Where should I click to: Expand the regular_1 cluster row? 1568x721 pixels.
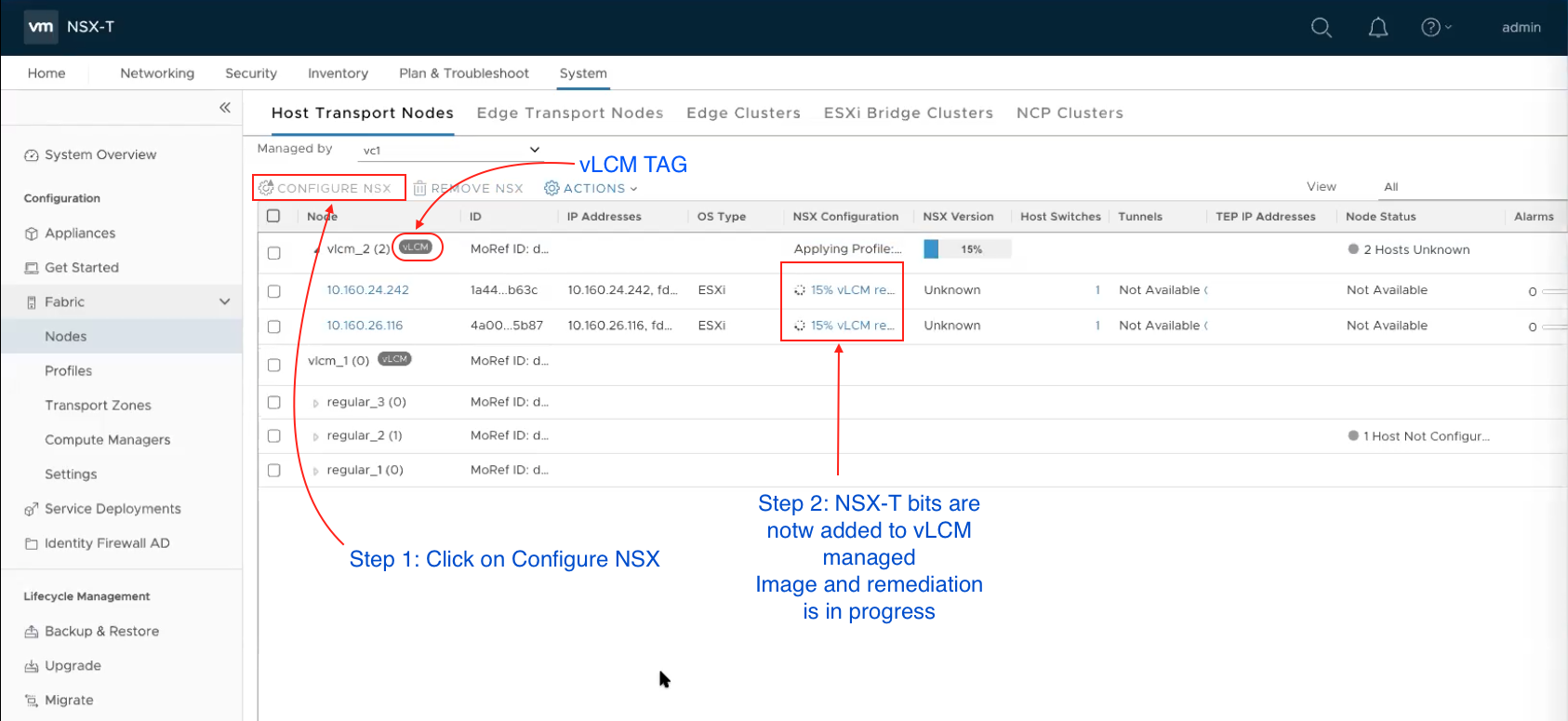click(x=316, y=471)
